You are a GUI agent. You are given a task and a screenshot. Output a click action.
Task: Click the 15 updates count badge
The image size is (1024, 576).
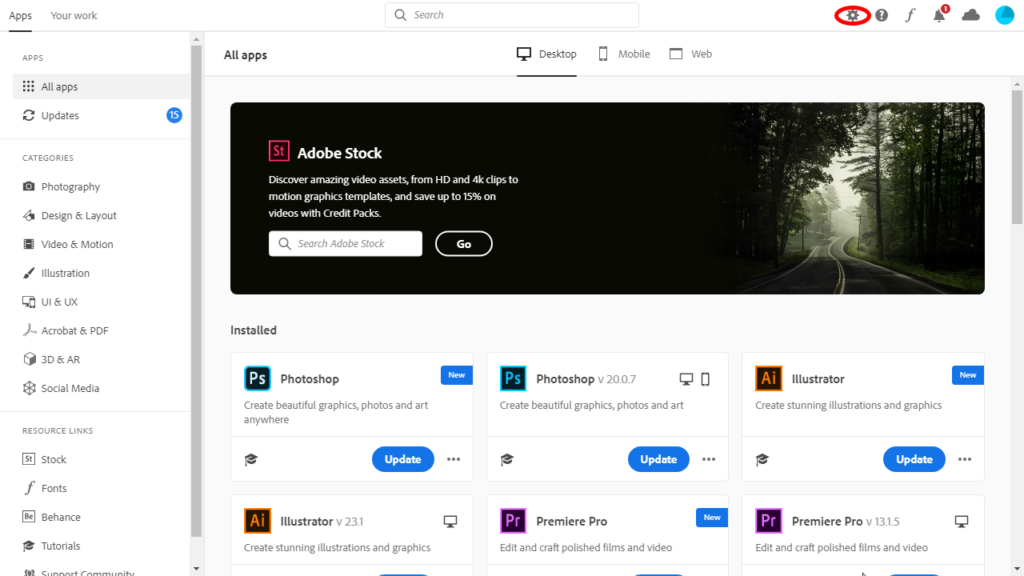[174, 115]
